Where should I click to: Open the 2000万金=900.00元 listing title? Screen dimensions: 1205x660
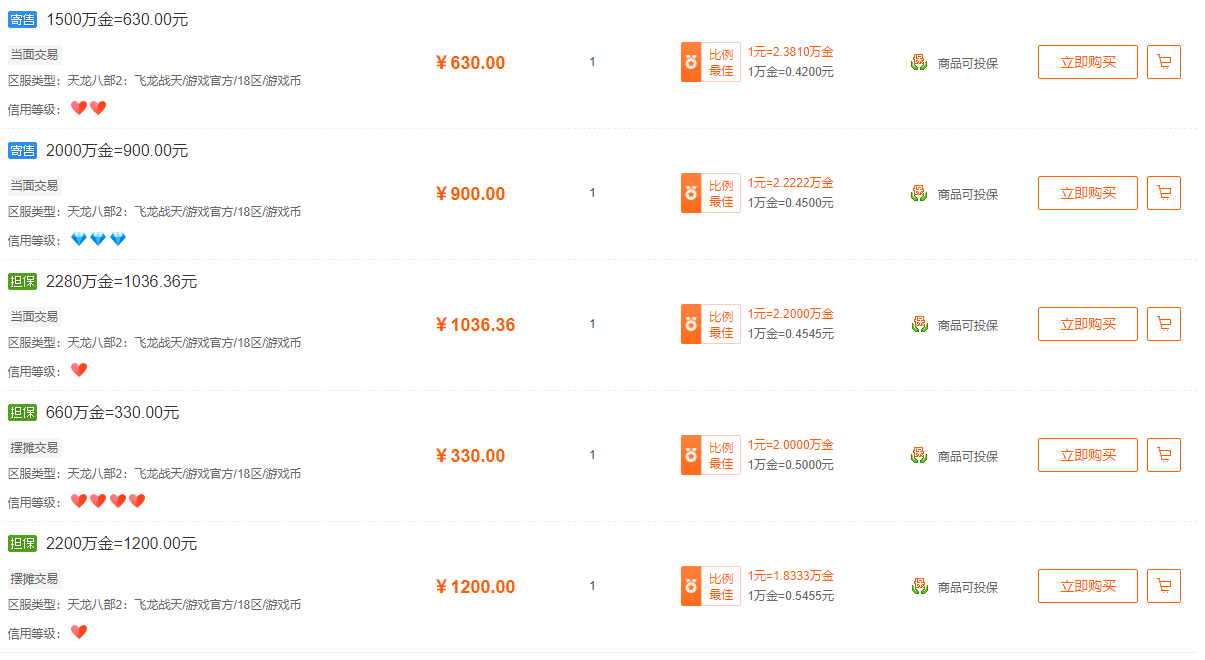(x=117, y=151)
